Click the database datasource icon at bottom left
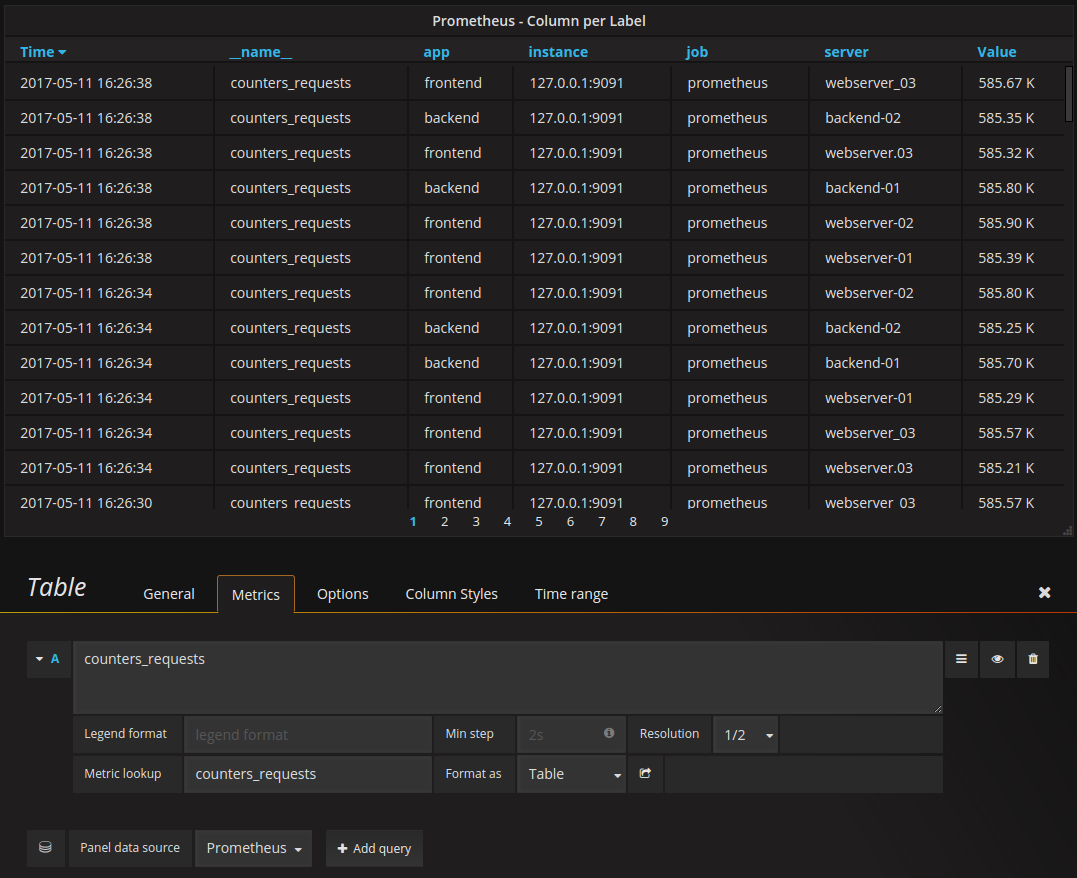 click(x=45, y=847)
